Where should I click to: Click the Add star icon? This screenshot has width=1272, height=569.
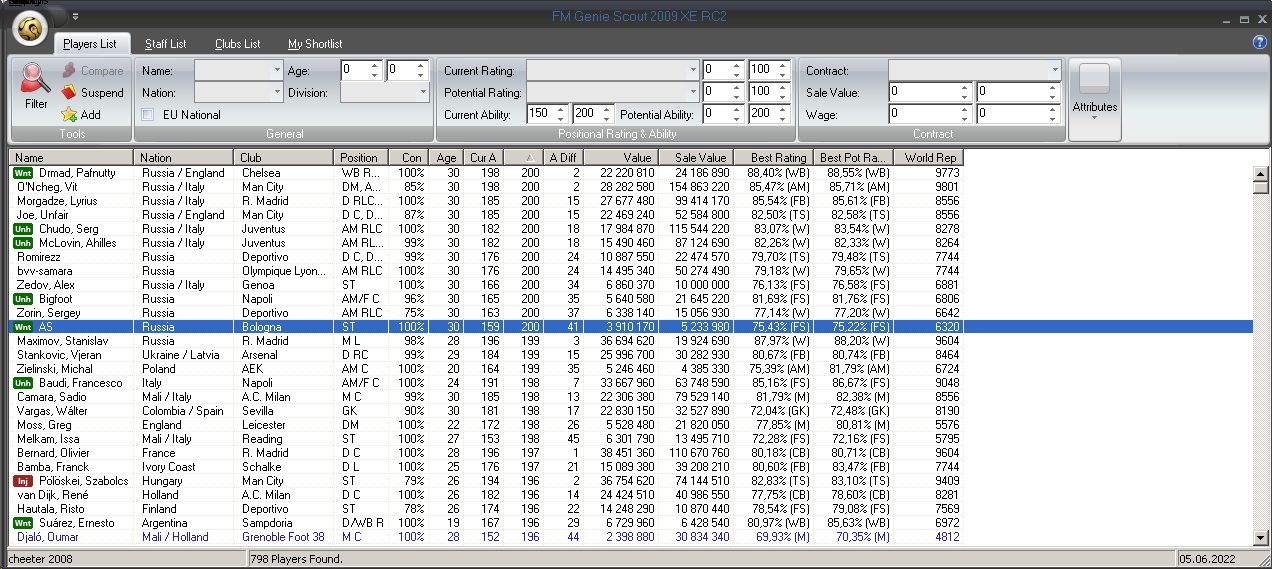point(69,115)
